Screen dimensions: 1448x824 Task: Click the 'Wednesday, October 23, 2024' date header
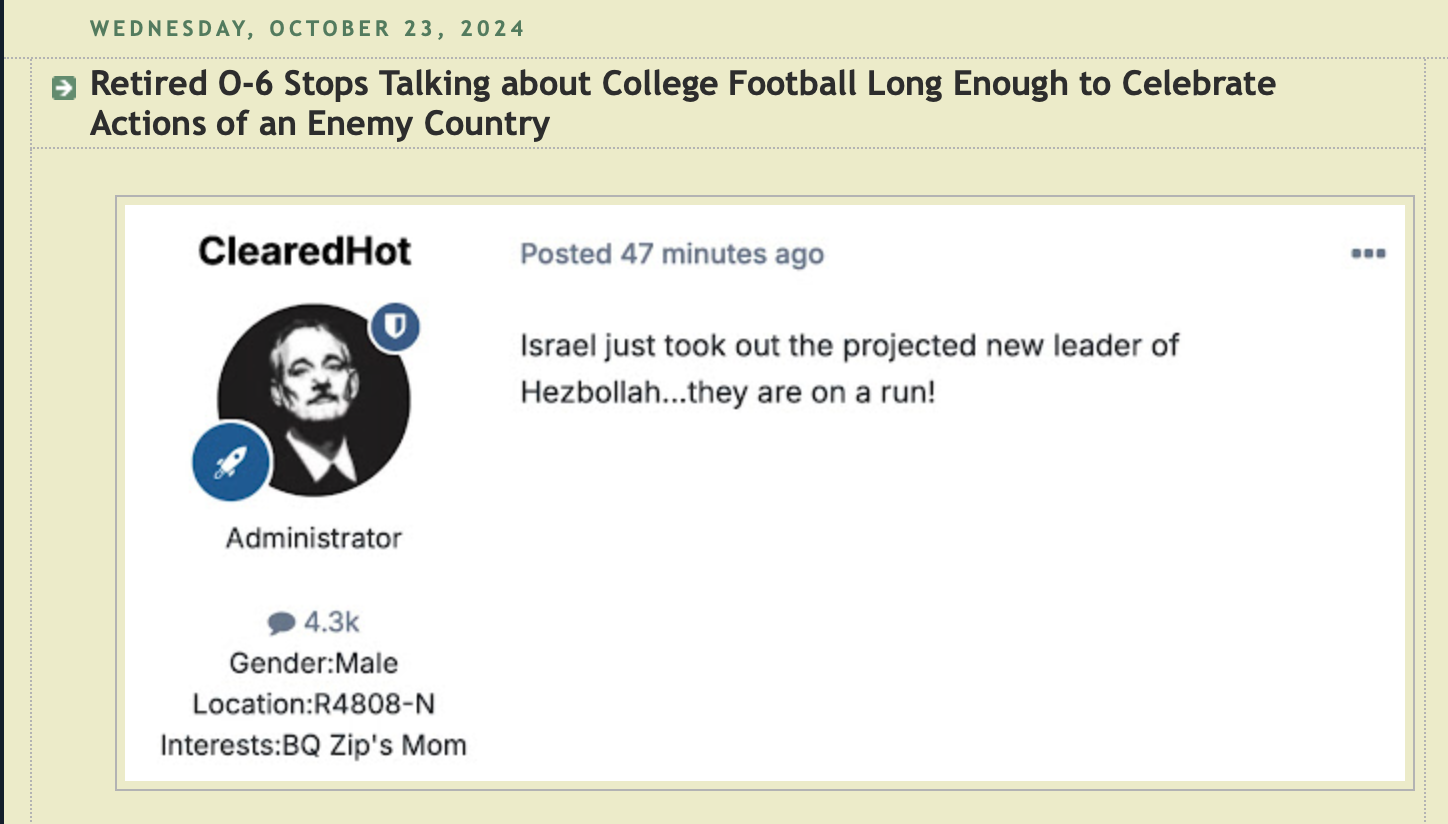pyautogui.click(x=306, y=28)
